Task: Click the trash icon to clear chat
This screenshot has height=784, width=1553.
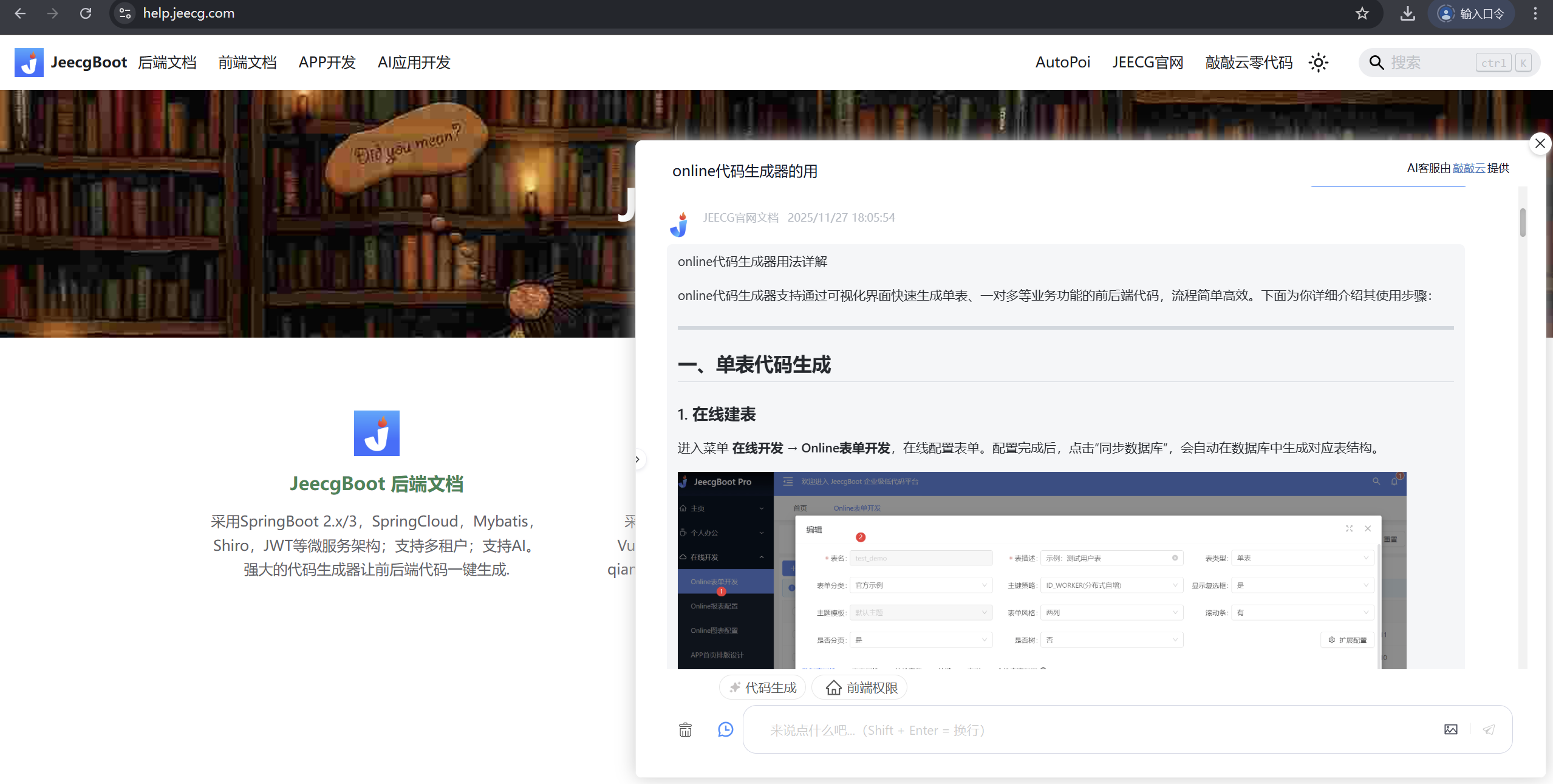Action: tap(685, 729)
